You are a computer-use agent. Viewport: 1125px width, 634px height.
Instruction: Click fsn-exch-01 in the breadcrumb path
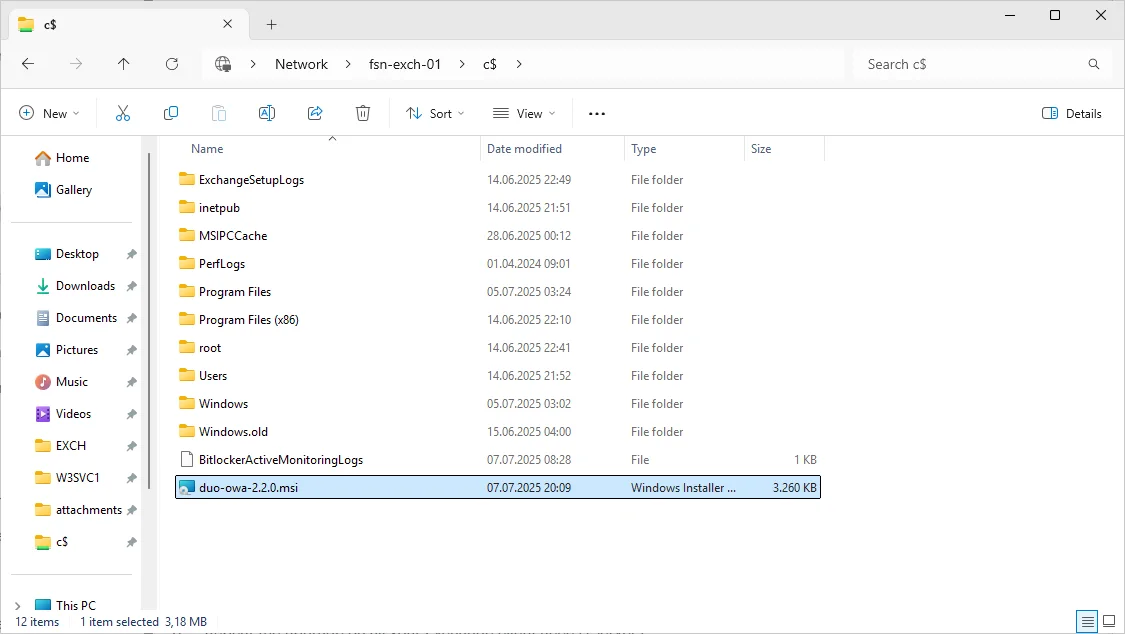click(405, 64)
